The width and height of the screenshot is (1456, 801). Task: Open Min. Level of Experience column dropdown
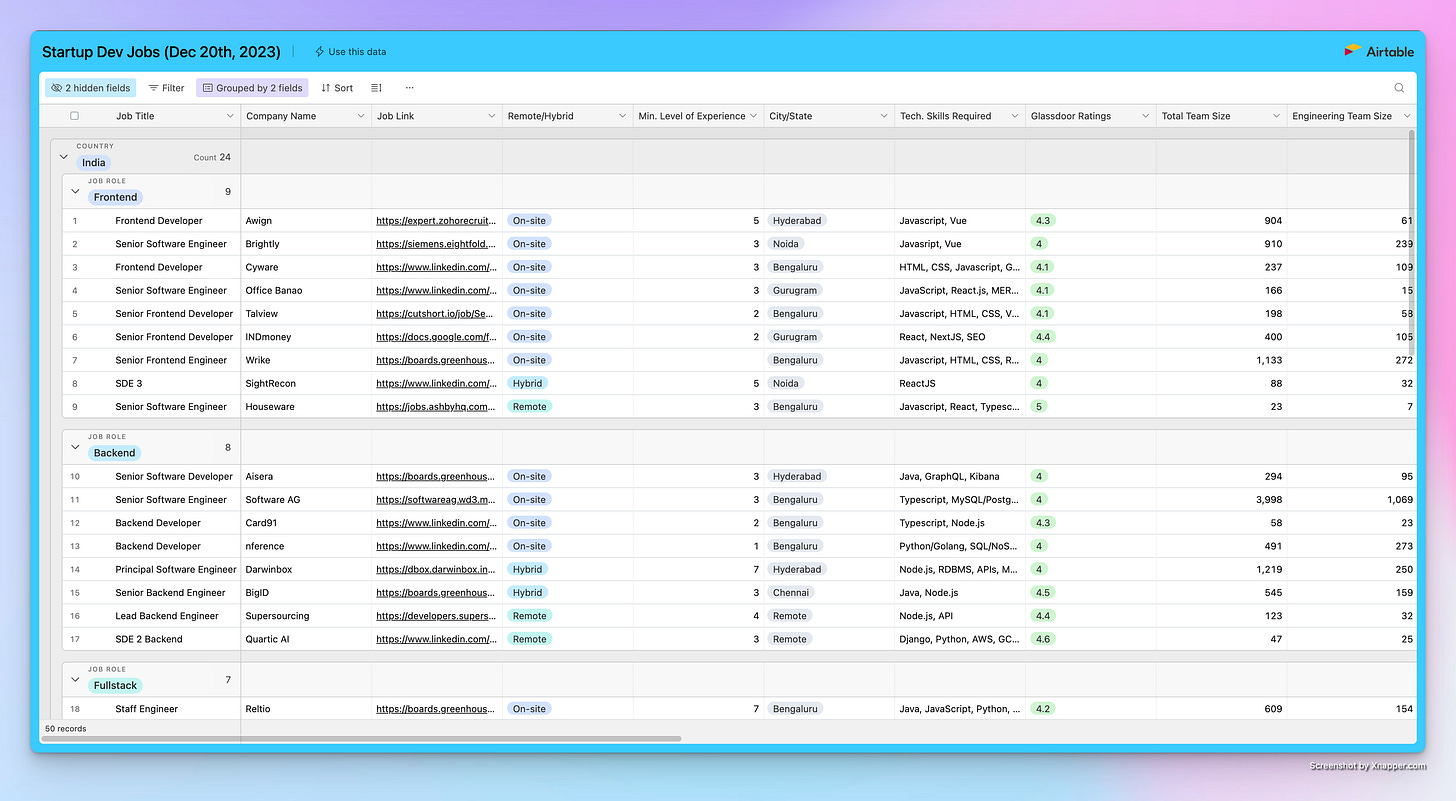tap(753, 116)
